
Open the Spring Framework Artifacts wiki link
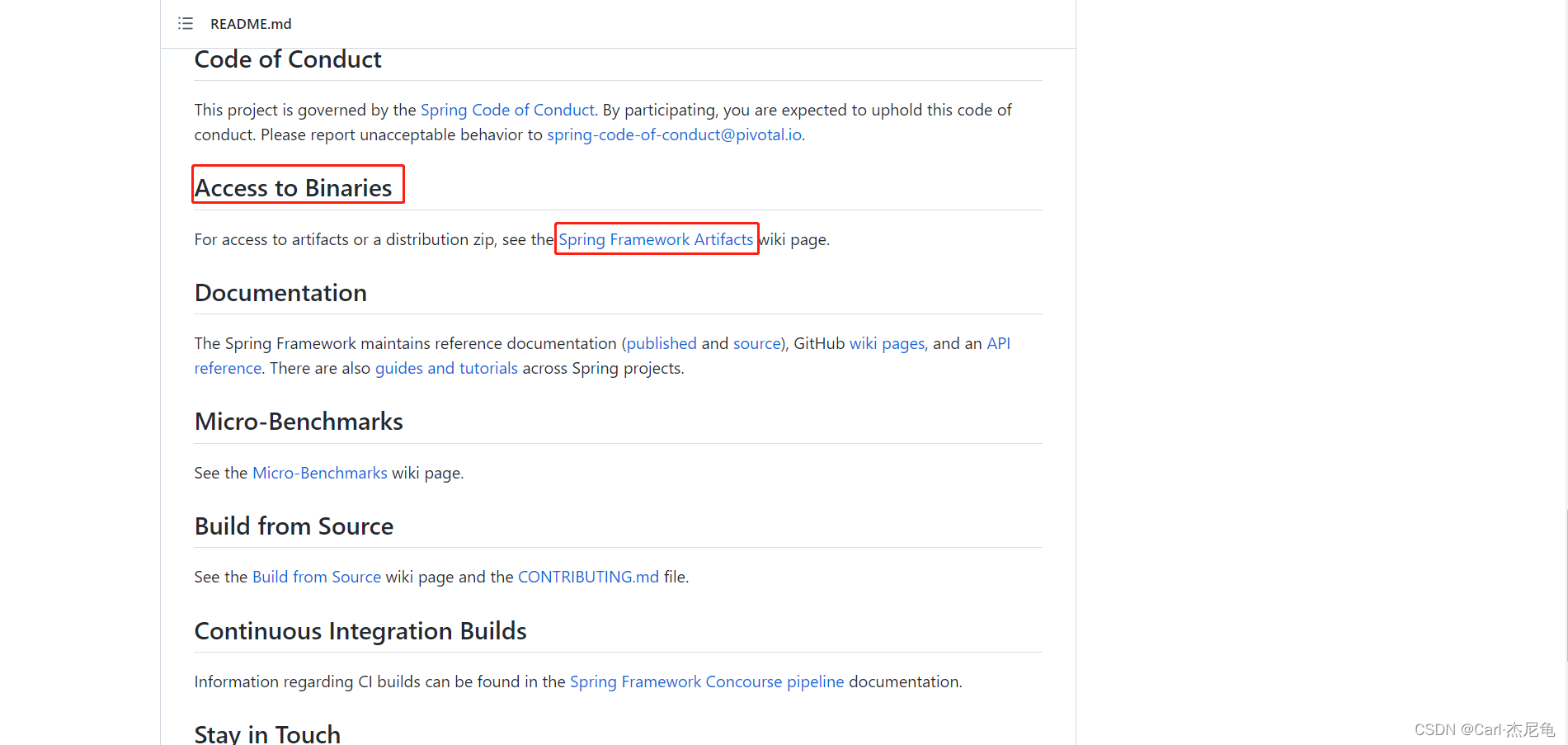(x=656, y=239)
